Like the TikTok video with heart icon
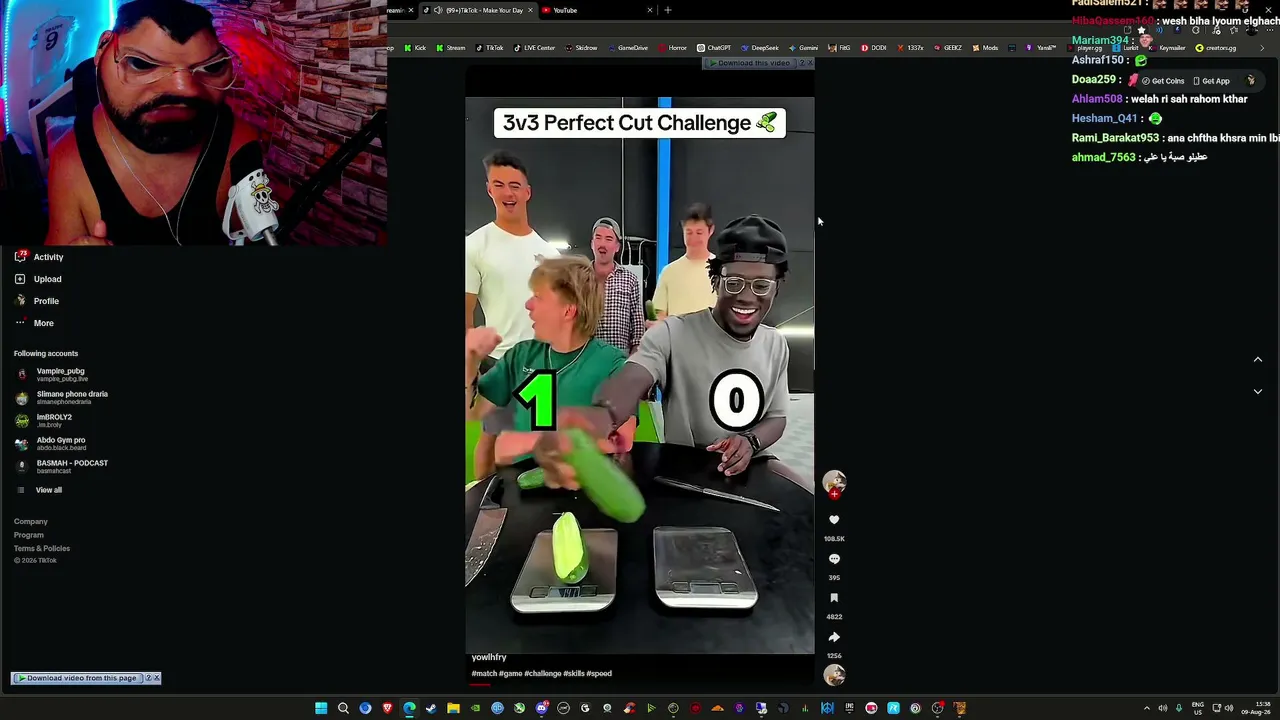Screen dimensions: 1280x720 click(834, 520)
